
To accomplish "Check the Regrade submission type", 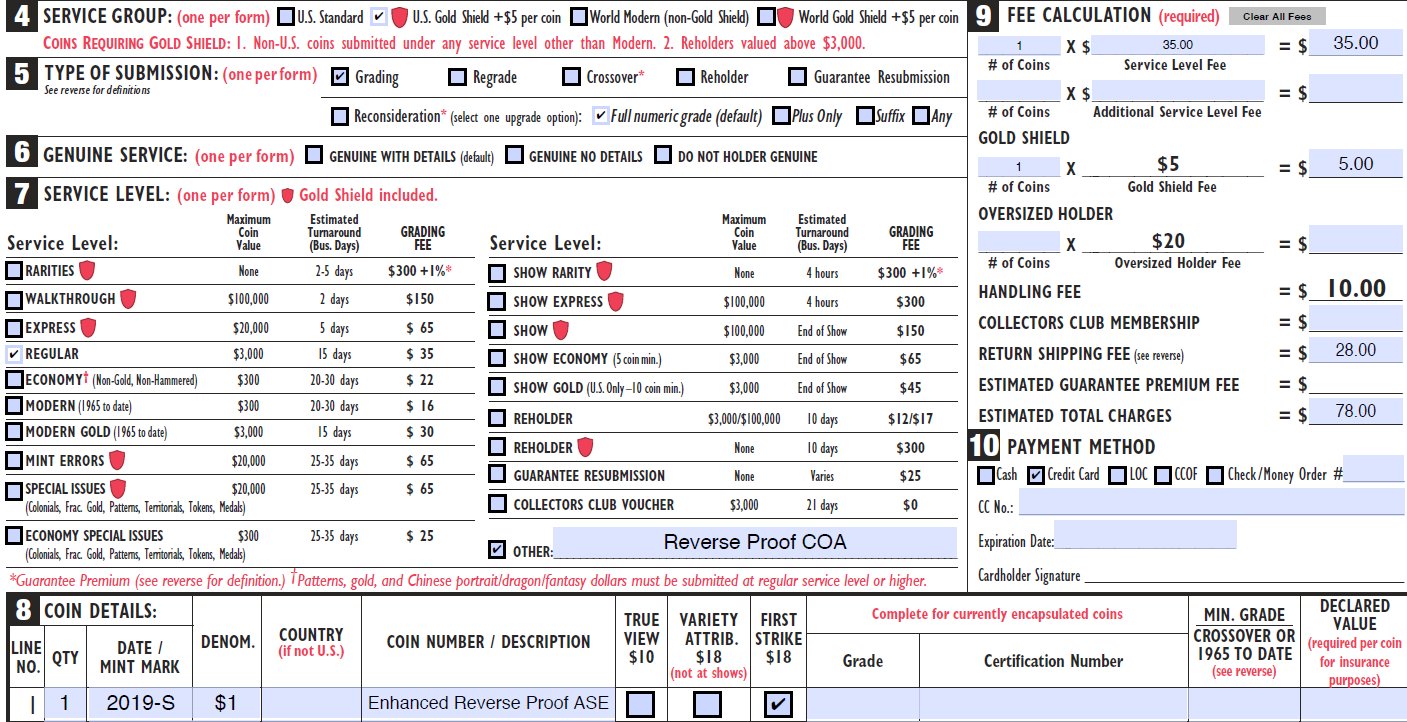I will pos(457,77).
